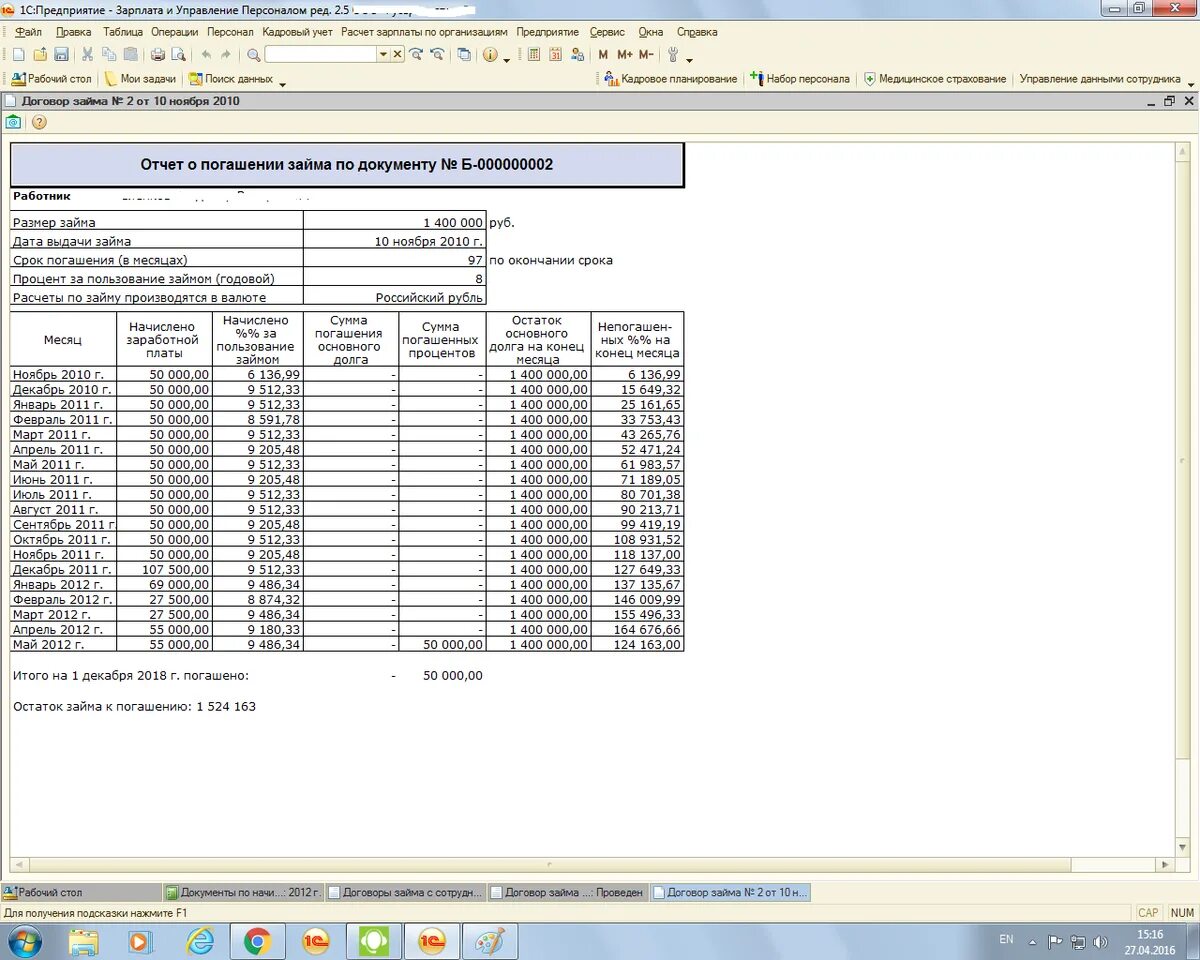Open Internet Explorer from taskbar
This screenshot has width=1200, height=960.
200,941
